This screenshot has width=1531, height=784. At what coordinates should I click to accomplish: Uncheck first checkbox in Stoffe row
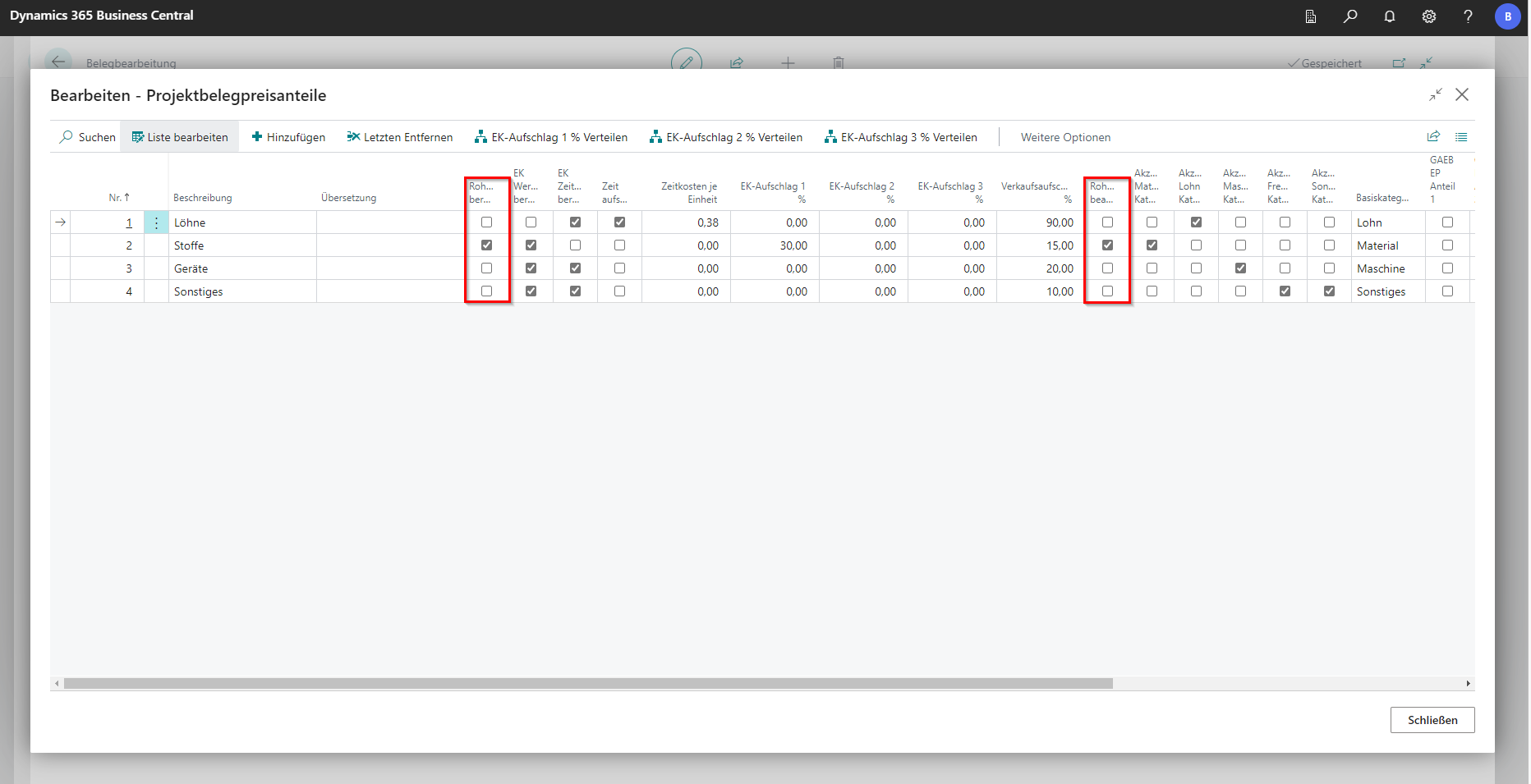(487, 245)
